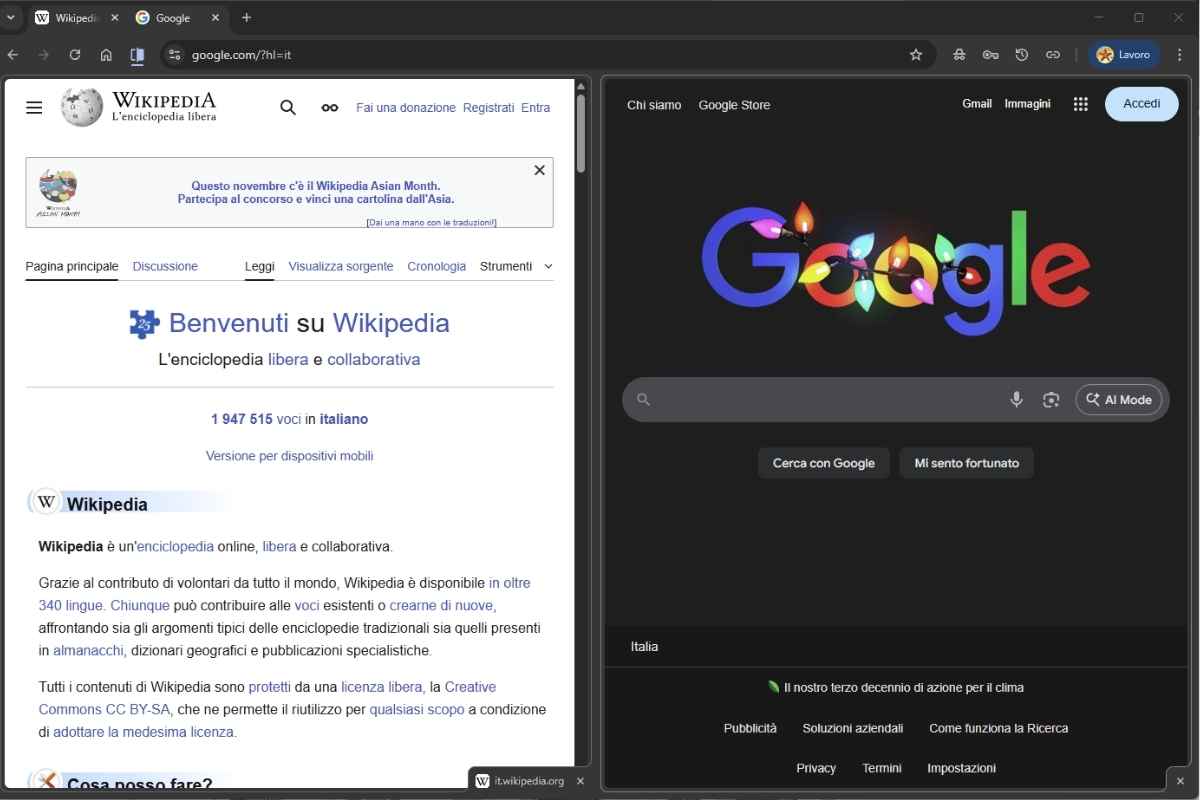Image resolution: width=1200 pixels, height=800 pixels.
Task: Open browsing history clock icon in toolbar
Action: coord(1022,55)
